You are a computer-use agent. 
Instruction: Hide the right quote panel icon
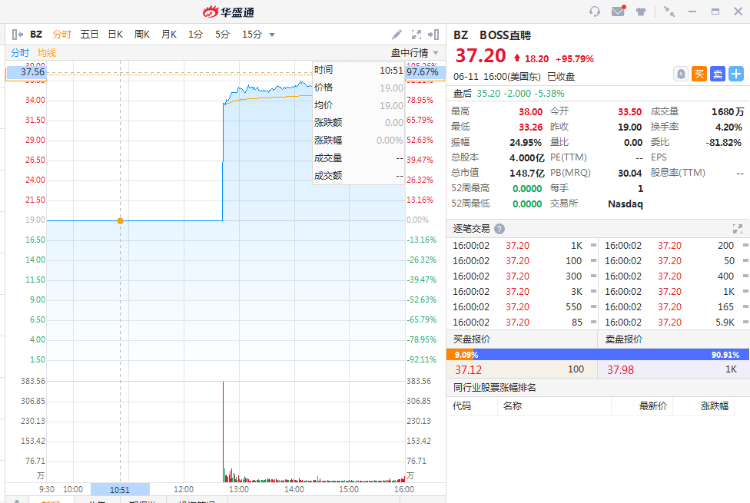point(434,34)
